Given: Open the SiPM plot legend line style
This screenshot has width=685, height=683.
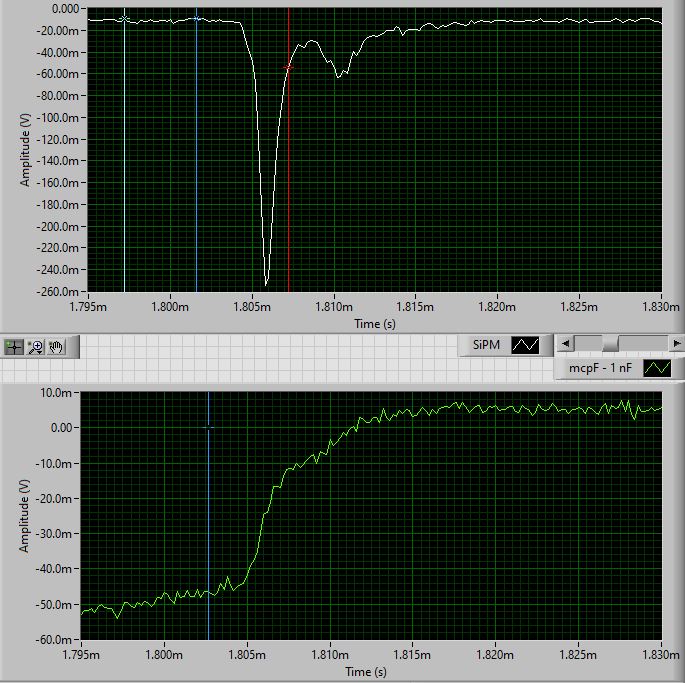Looking at the screenshot, I should tap(525, 345).
